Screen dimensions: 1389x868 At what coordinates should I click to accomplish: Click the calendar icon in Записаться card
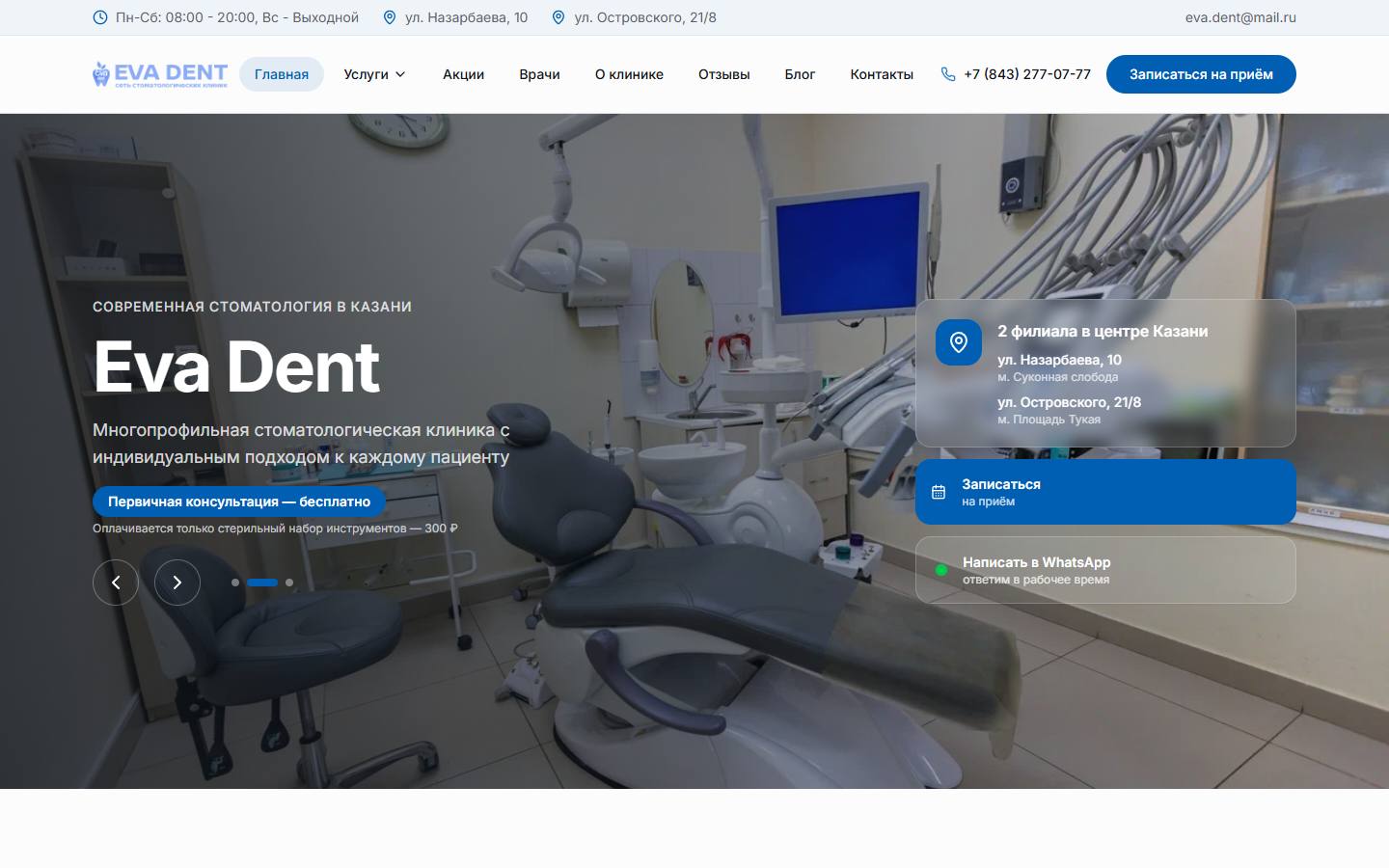[939, 492]
